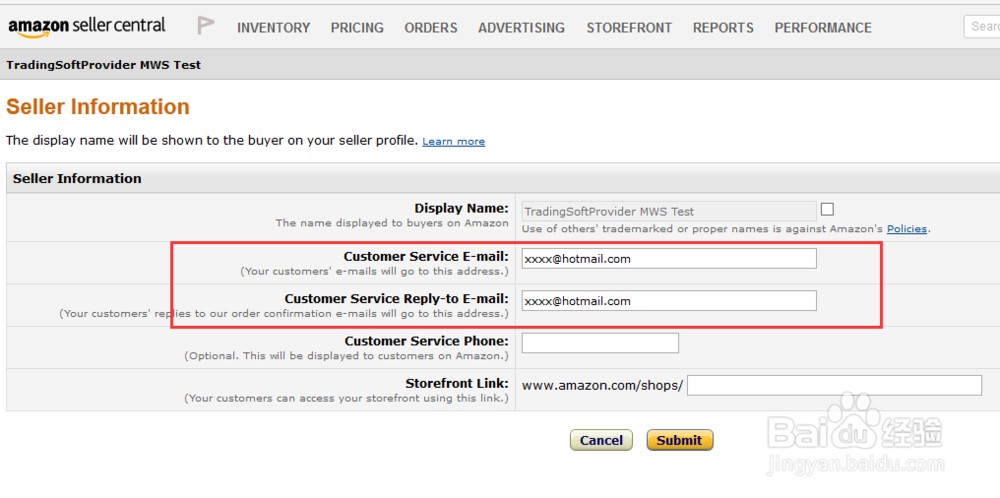Open the Performance menu
This screenshot has width=1000, height=498.
tap(823, 28)
